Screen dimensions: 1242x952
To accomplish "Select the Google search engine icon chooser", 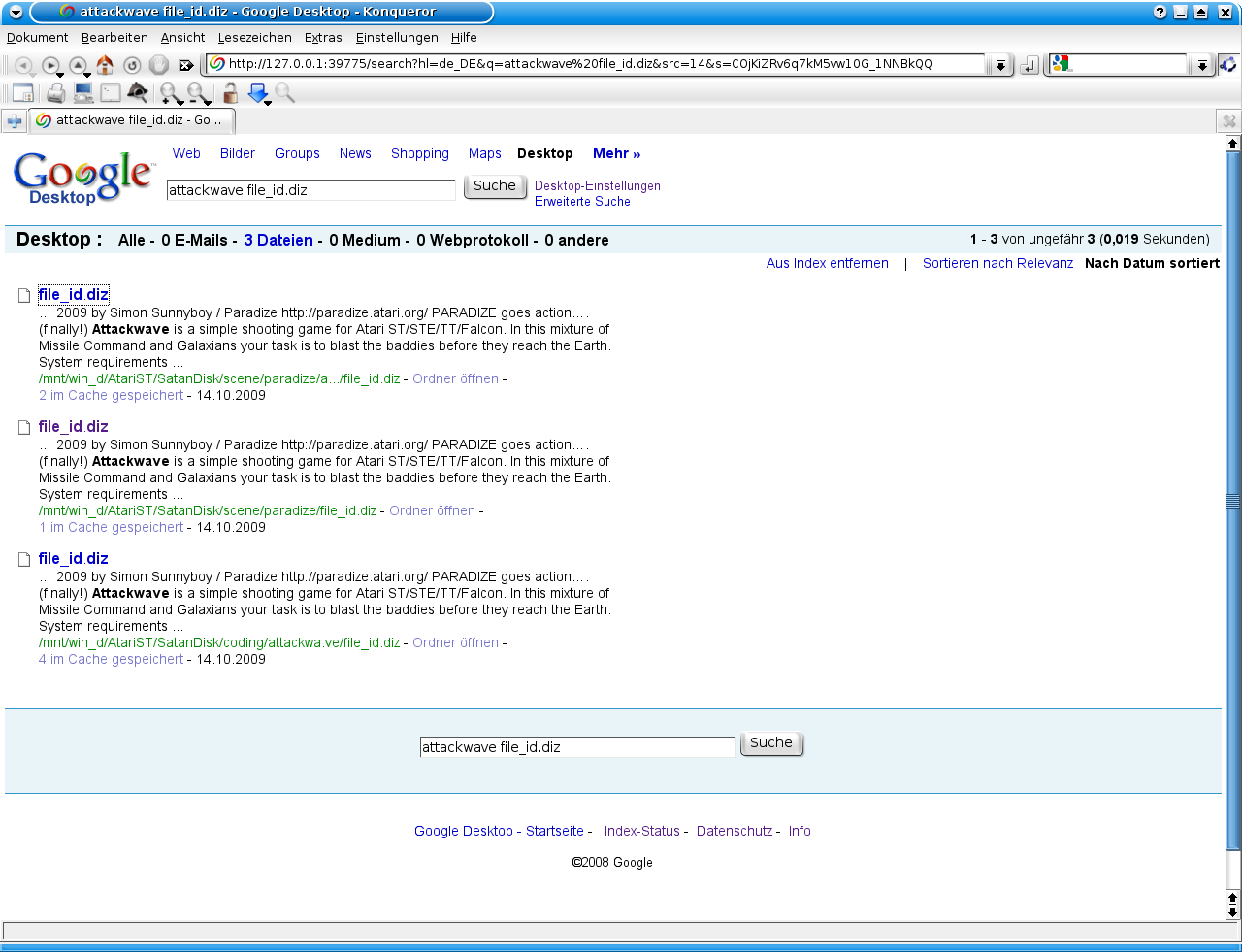I will coord(1061,64).
